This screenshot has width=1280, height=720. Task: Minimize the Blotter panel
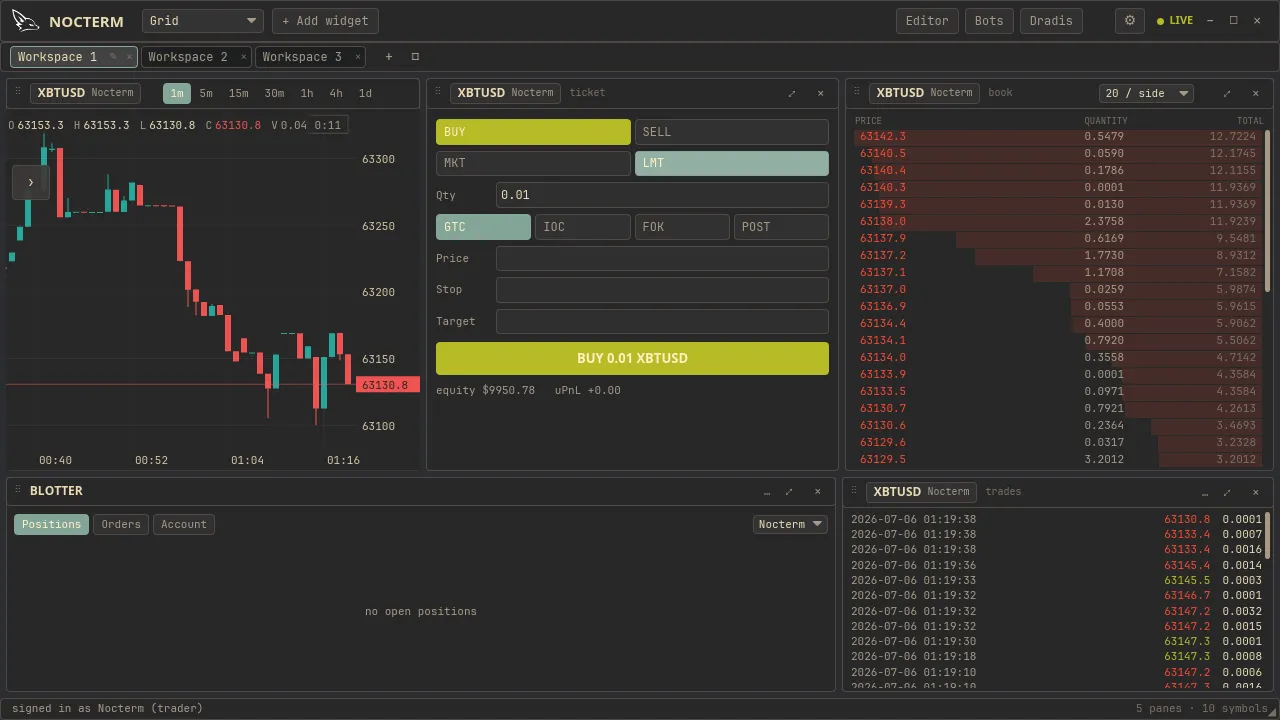tap(767, 492)
